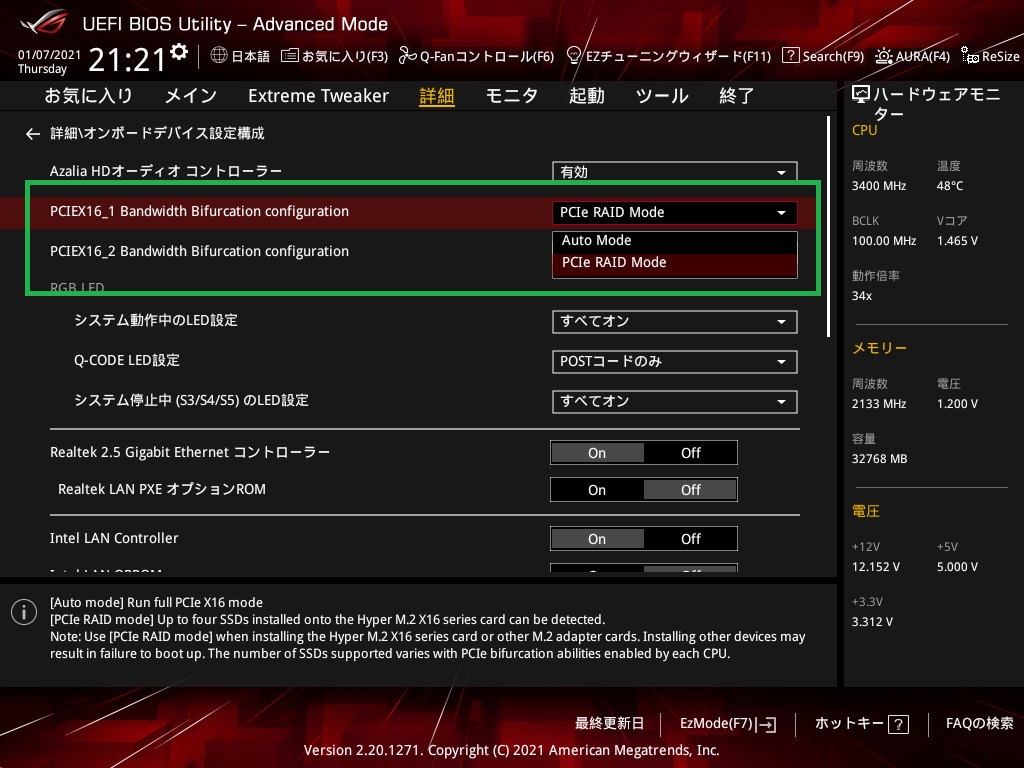Click the ReSize BAR icon
1024x768 pixels.
[x=970, y=56]
